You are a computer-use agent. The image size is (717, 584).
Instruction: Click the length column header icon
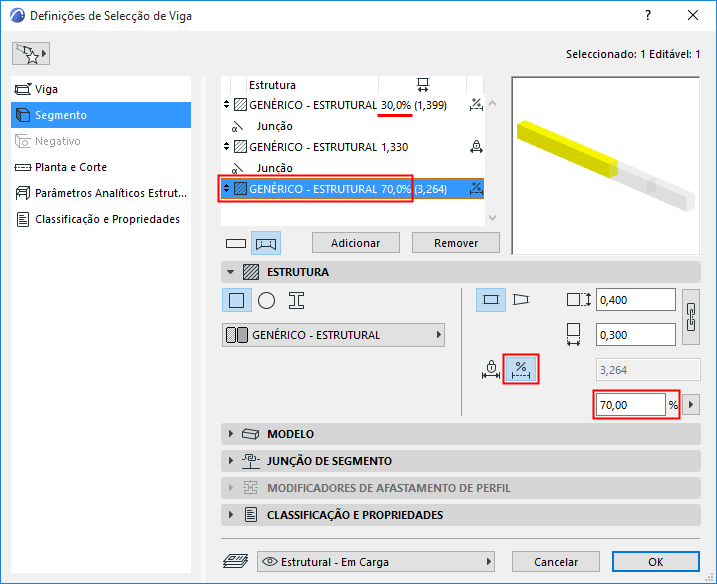click(423, 85)
